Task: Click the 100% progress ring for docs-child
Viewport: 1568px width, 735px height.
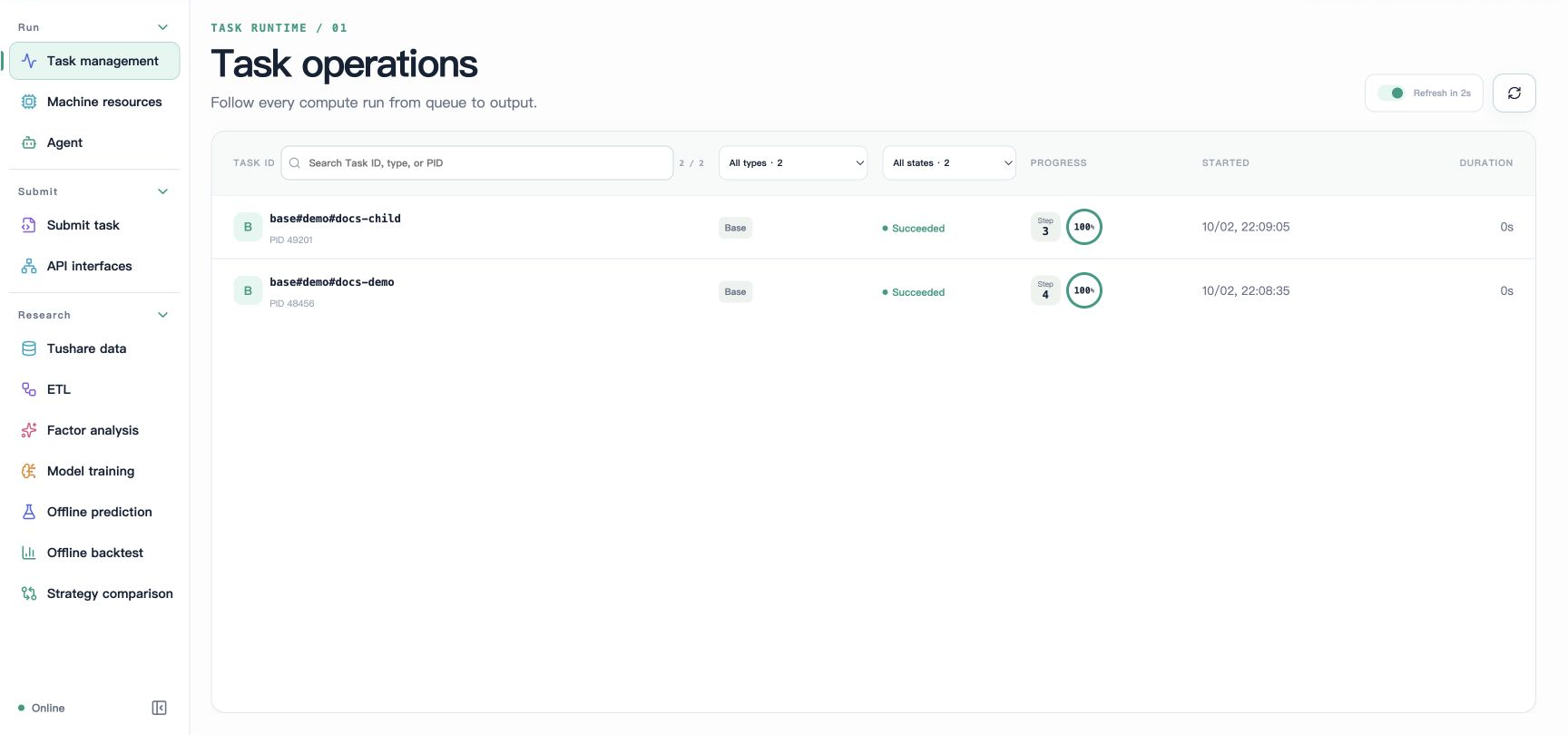Action: [1083, 227]
